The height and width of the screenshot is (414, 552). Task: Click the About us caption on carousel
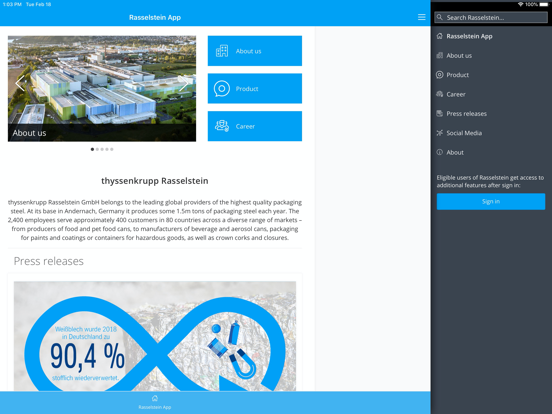point(29,133)
